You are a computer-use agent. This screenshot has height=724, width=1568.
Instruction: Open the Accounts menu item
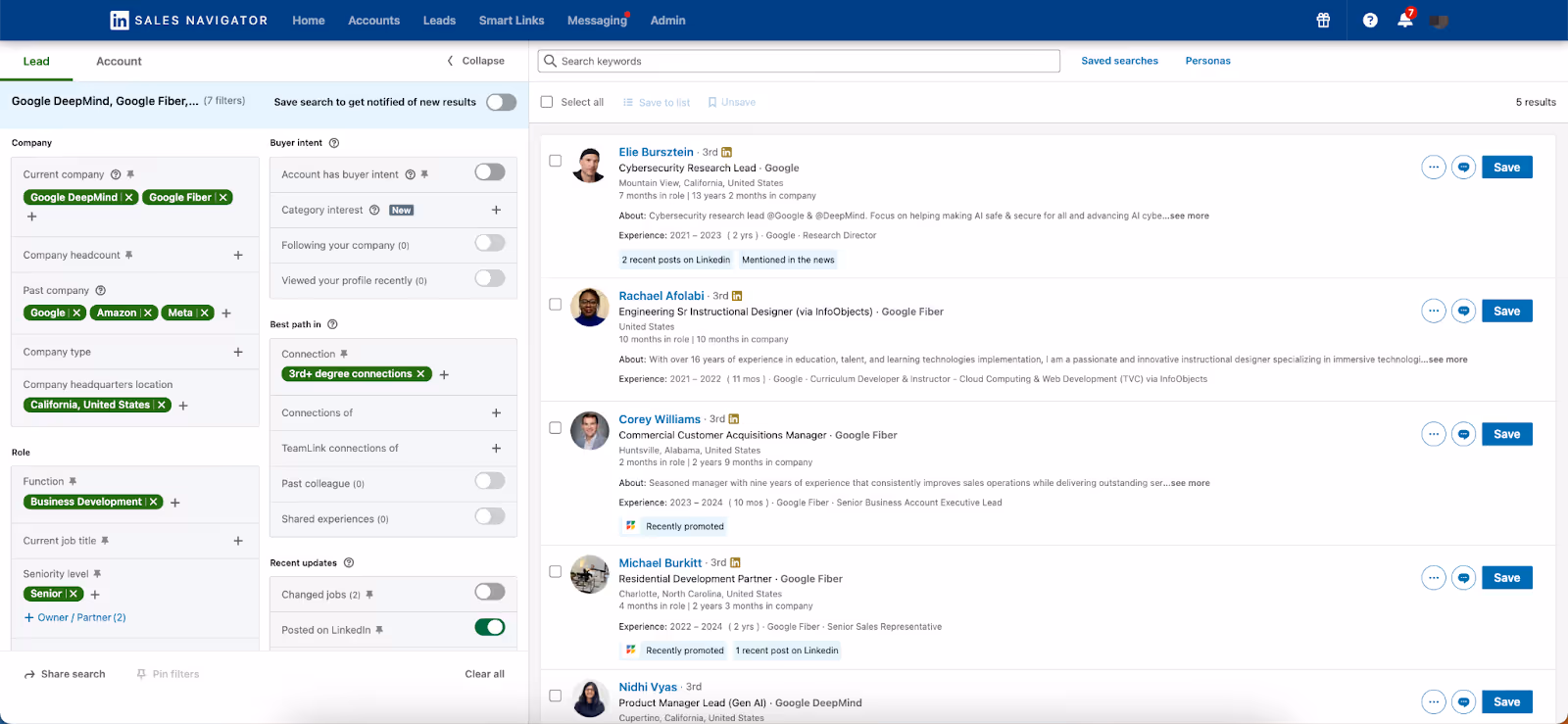pyautogui.click(x=374, y=21)
